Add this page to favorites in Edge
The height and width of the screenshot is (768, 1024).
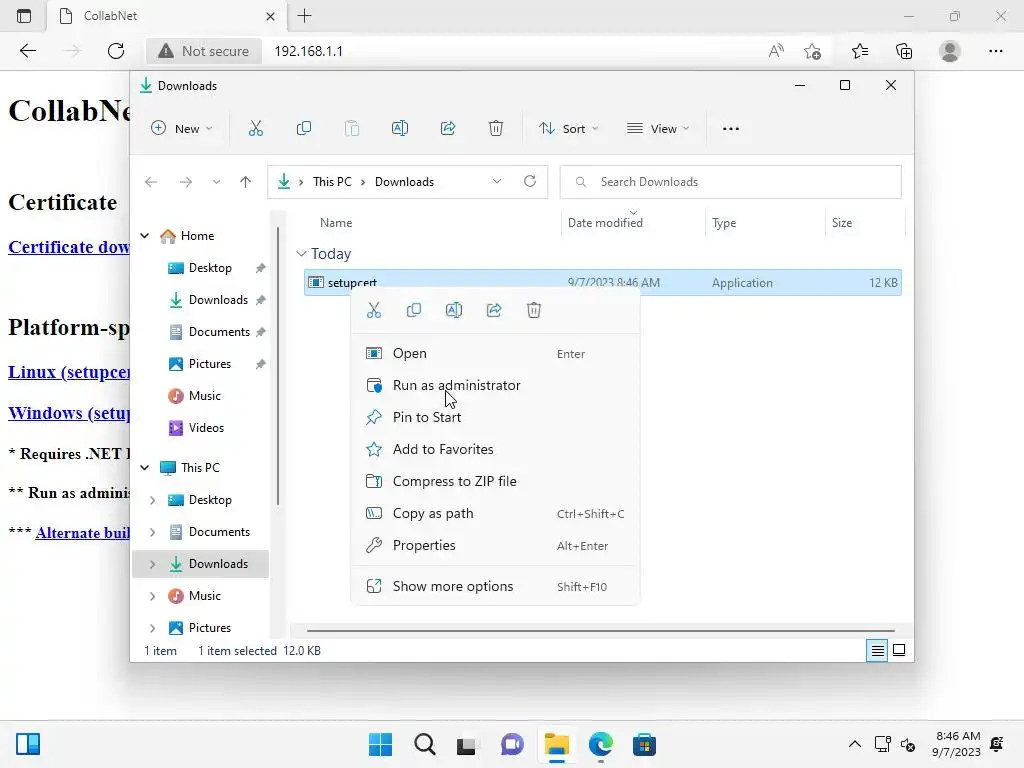point(812,51)
